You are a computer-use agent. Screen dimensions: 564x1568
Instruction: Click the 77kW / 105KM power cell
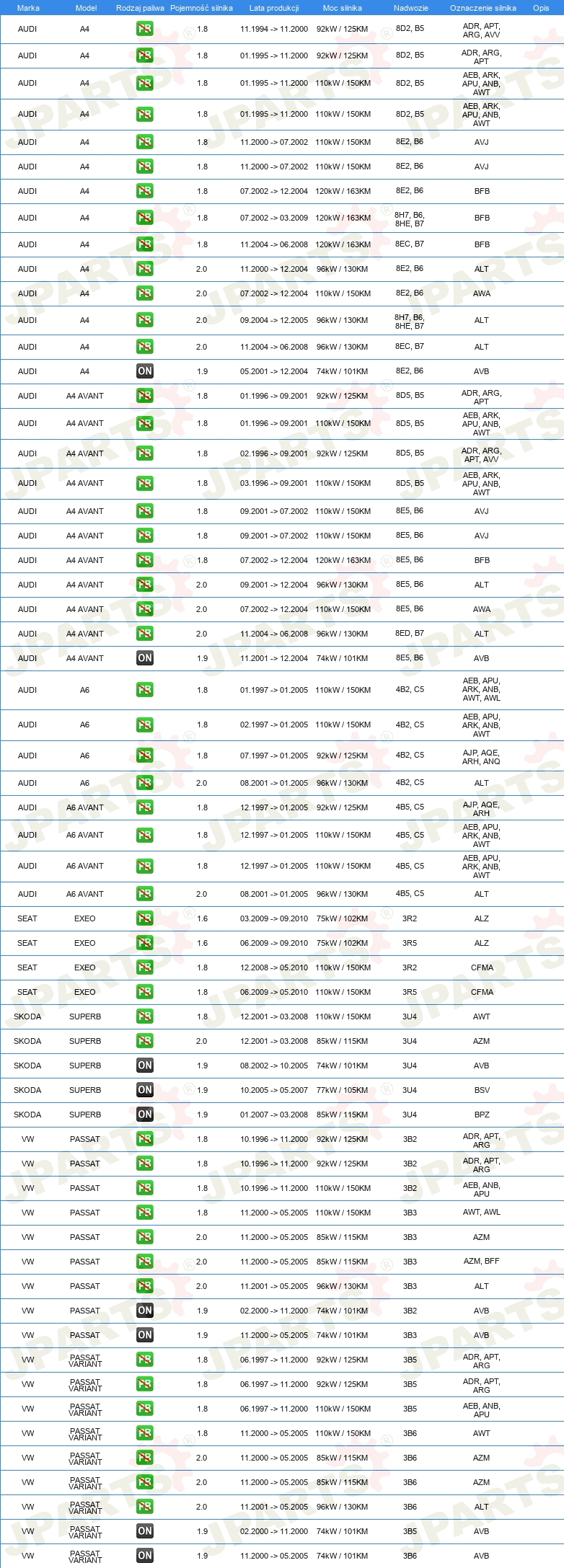343,1090
